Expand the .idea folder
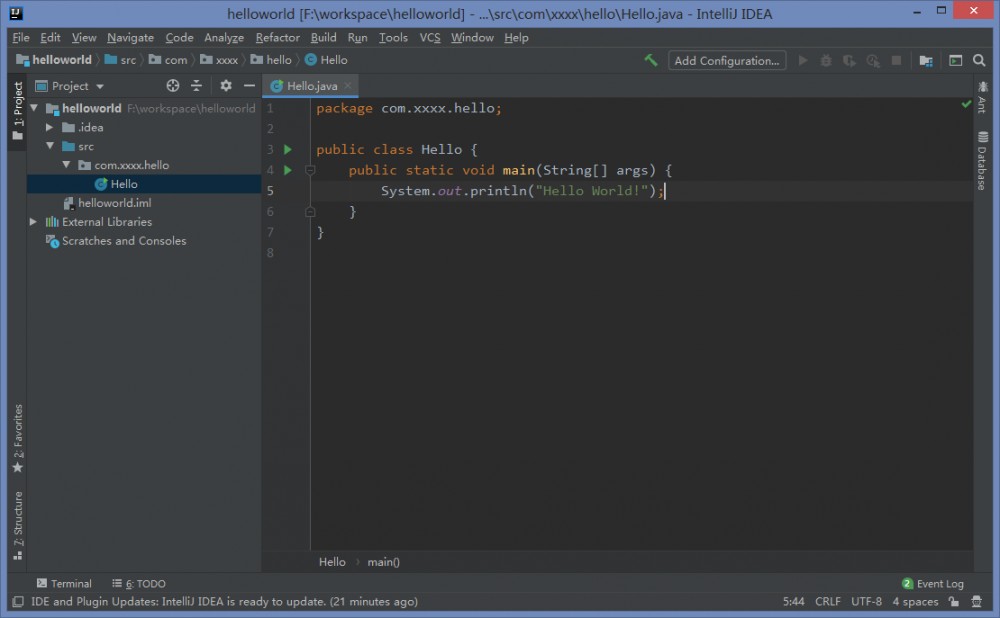 pos(48,127)
